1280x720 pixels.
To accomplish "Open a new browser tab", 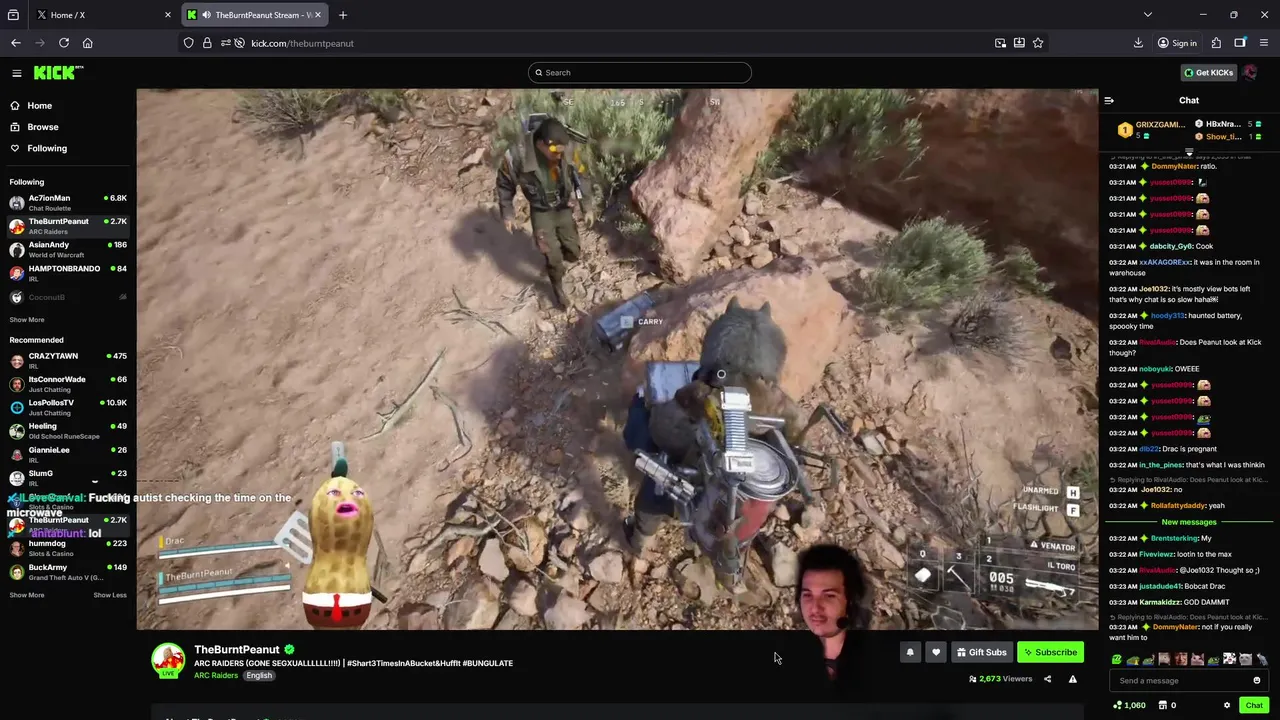I will (x=343, y=15).
